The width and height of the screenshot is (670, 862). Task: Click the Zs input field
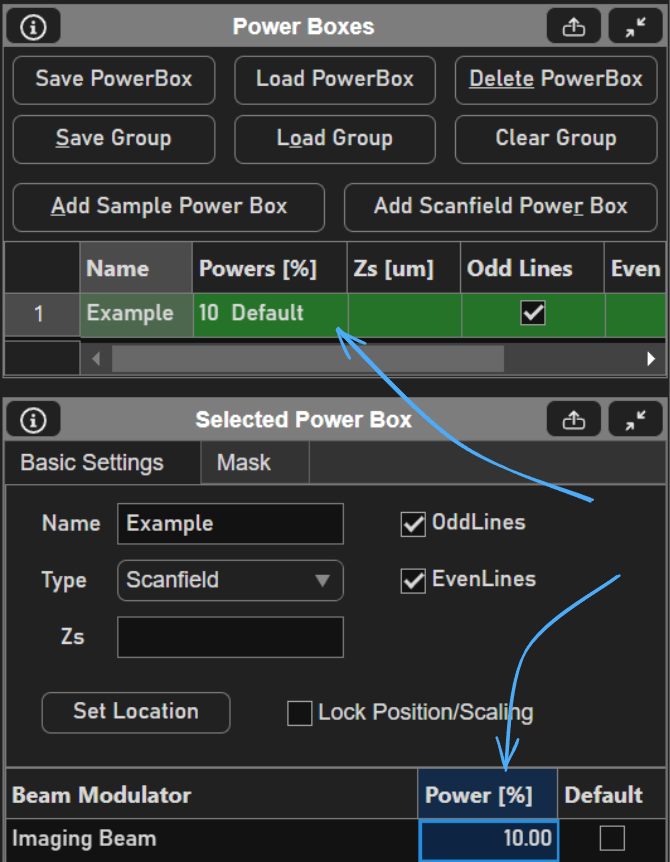click(x=230, y=637)
